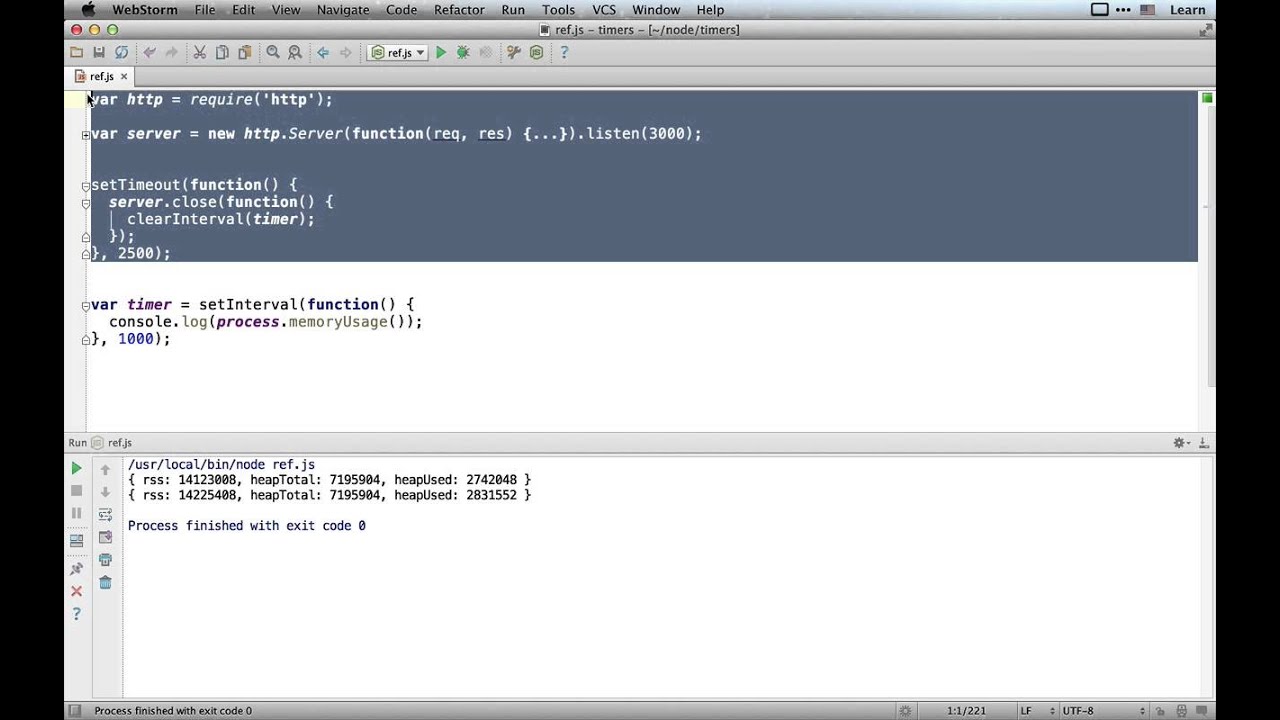Run ref.js with the green toolbar play button

[x=440, y=53]
